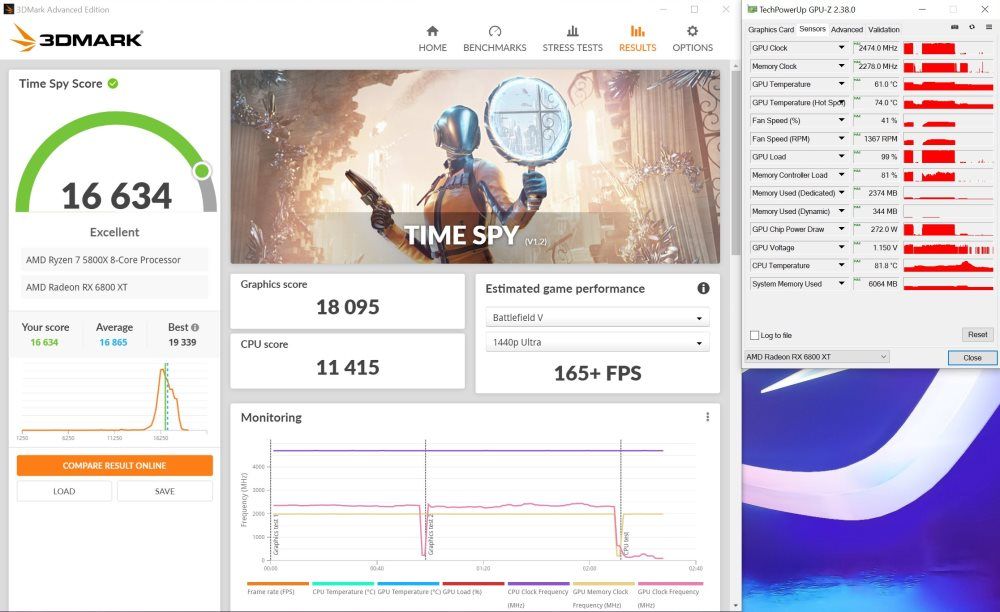Open the 3DMark Home screen
The width and height of the screenshot is (1000, 612).
pyautogui.click(x=432, y=38)
